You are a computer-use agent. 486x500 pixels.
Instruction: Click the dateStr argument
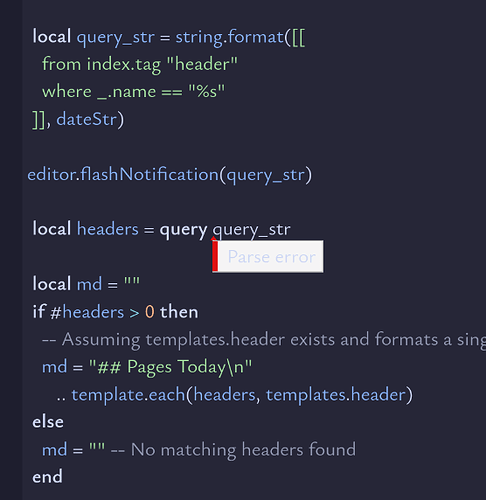(x=87, y=119)
